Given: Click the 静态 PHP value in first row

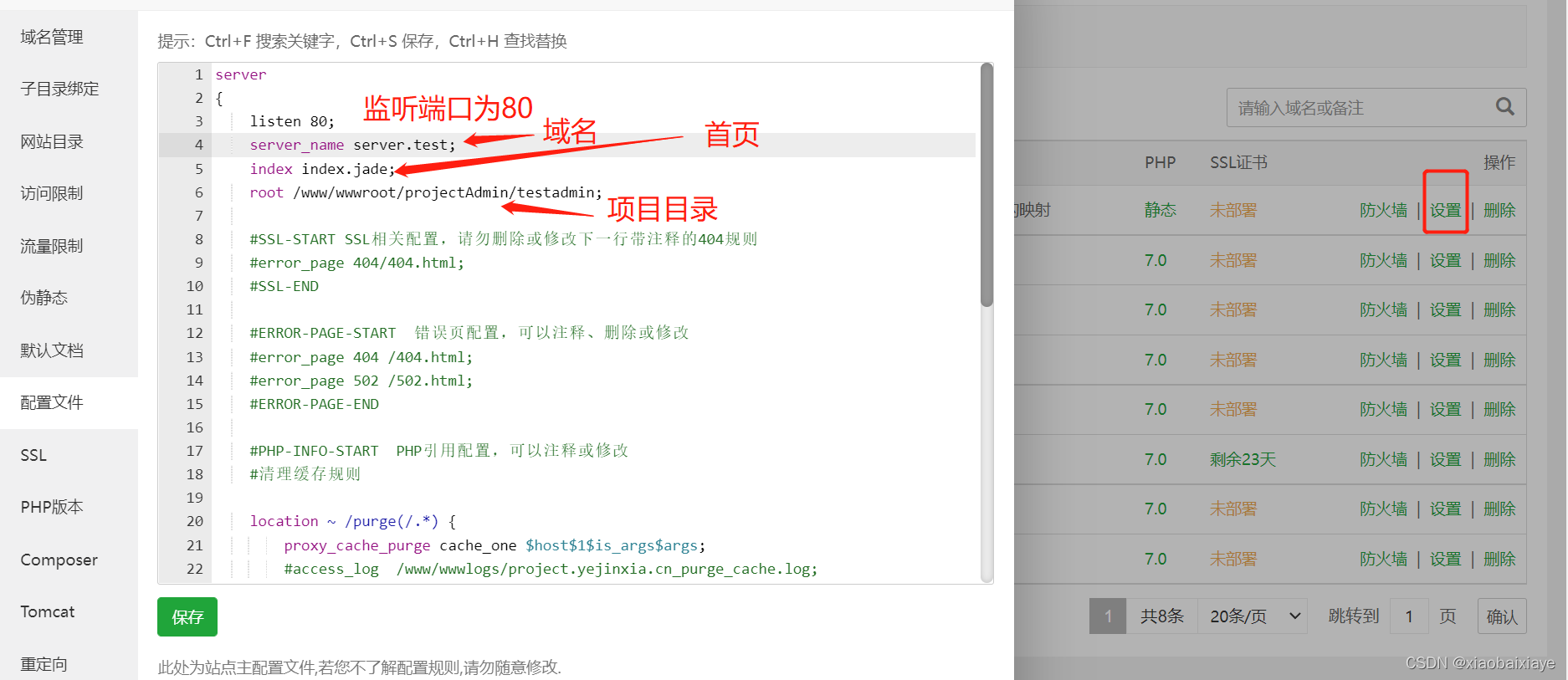Looking at the screenshot, I should pyautogui.click(x=1161, y=210).
